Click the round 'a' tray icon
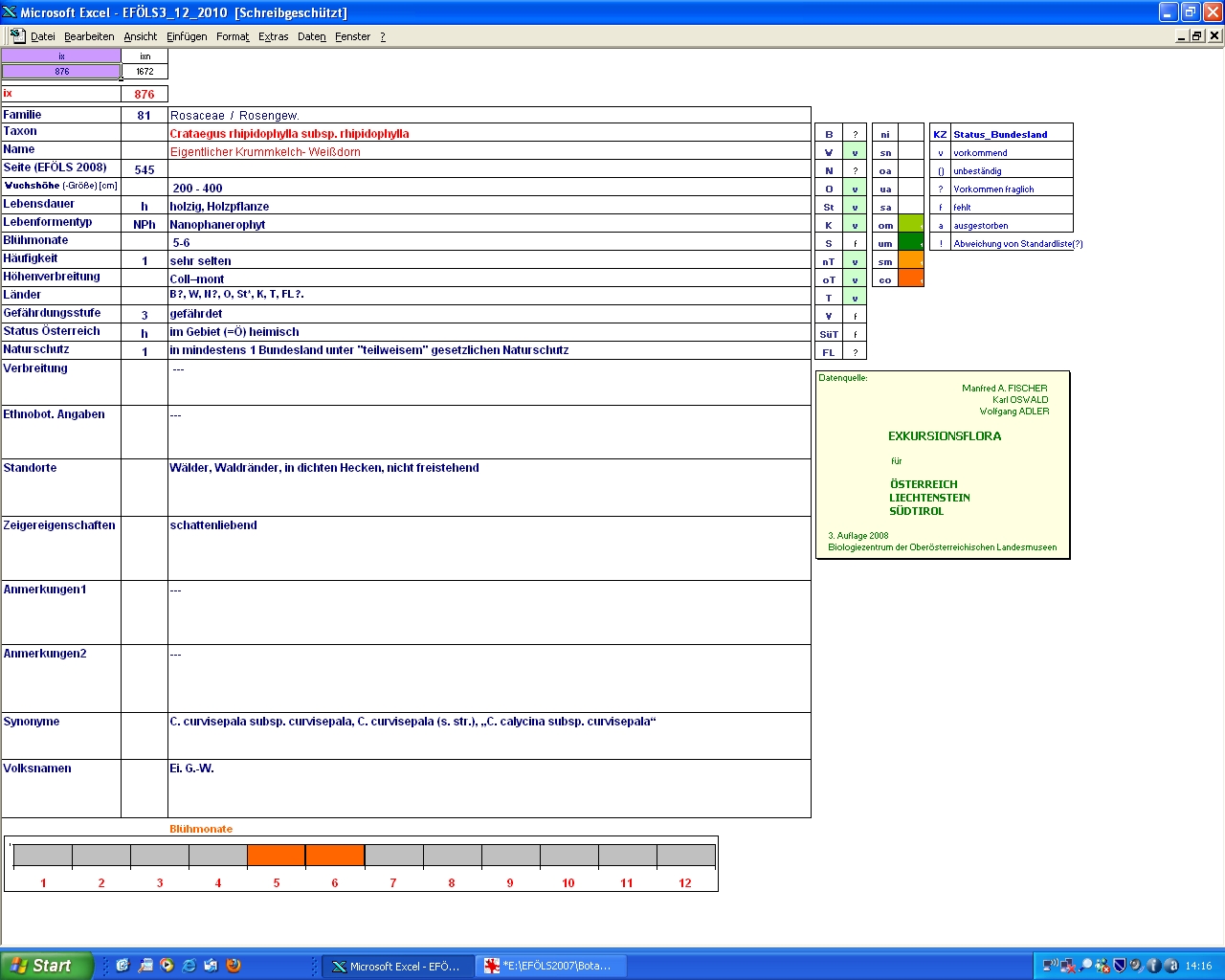1225x980 pixels. coord(1170,966)
